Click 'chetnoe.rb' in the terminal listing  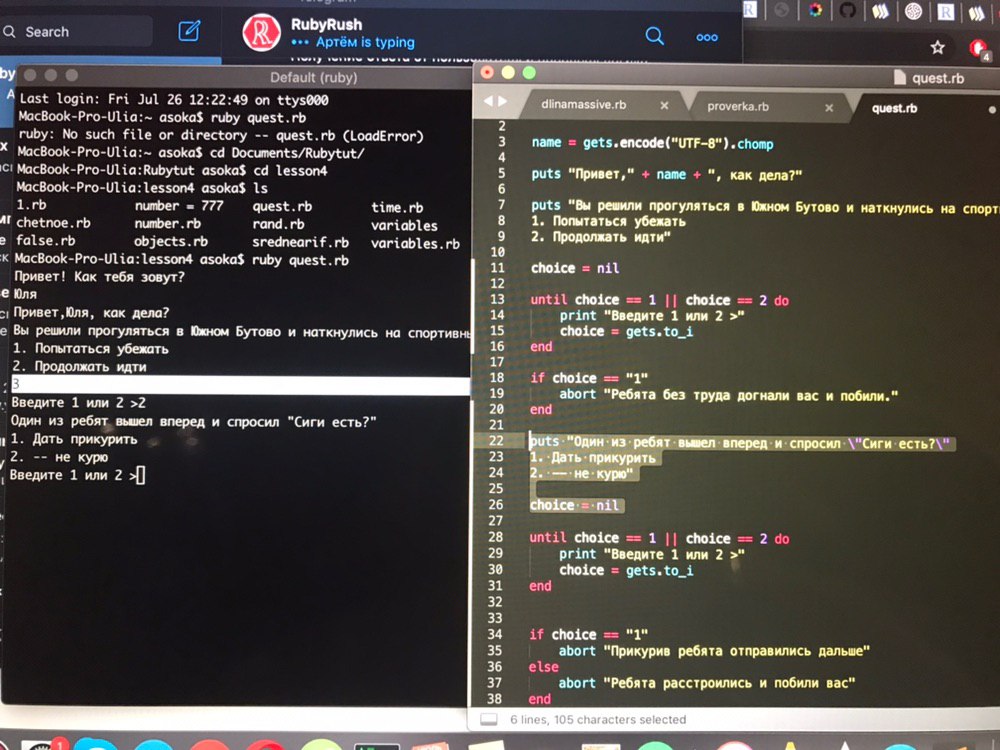tap(53, 223)
